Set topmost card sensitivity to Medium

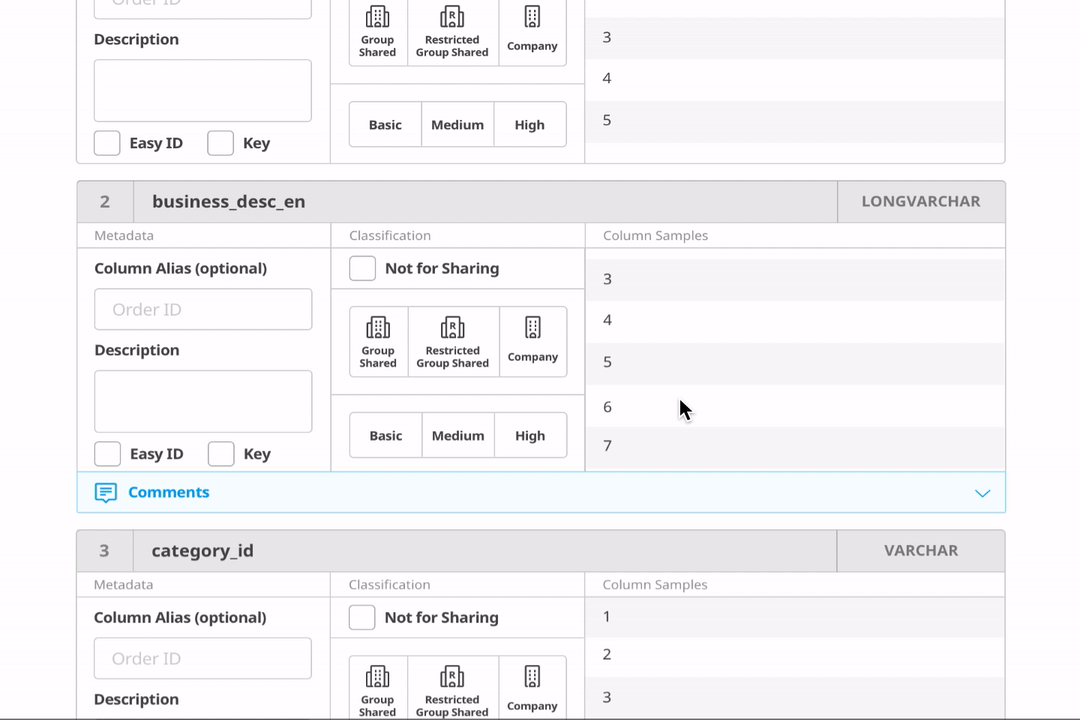[x=457, y=125]
